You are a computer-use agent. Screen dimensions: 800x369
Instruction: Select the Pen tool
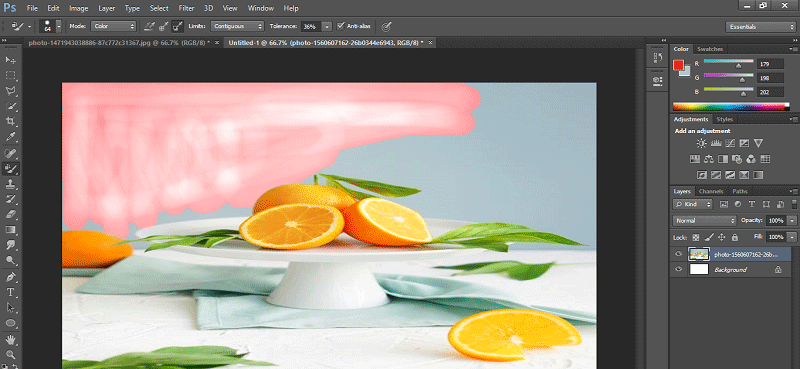(x=10, y=277)
